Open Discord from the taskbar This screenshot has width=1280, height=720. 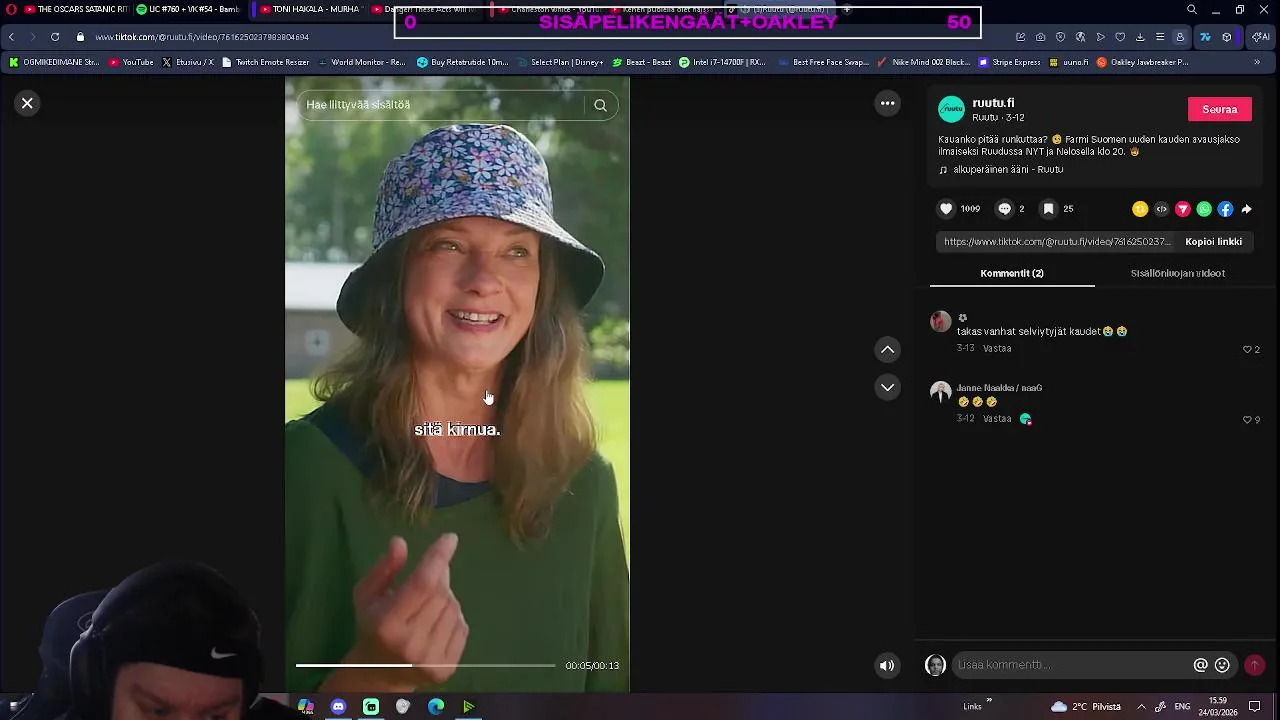[338, 706]
